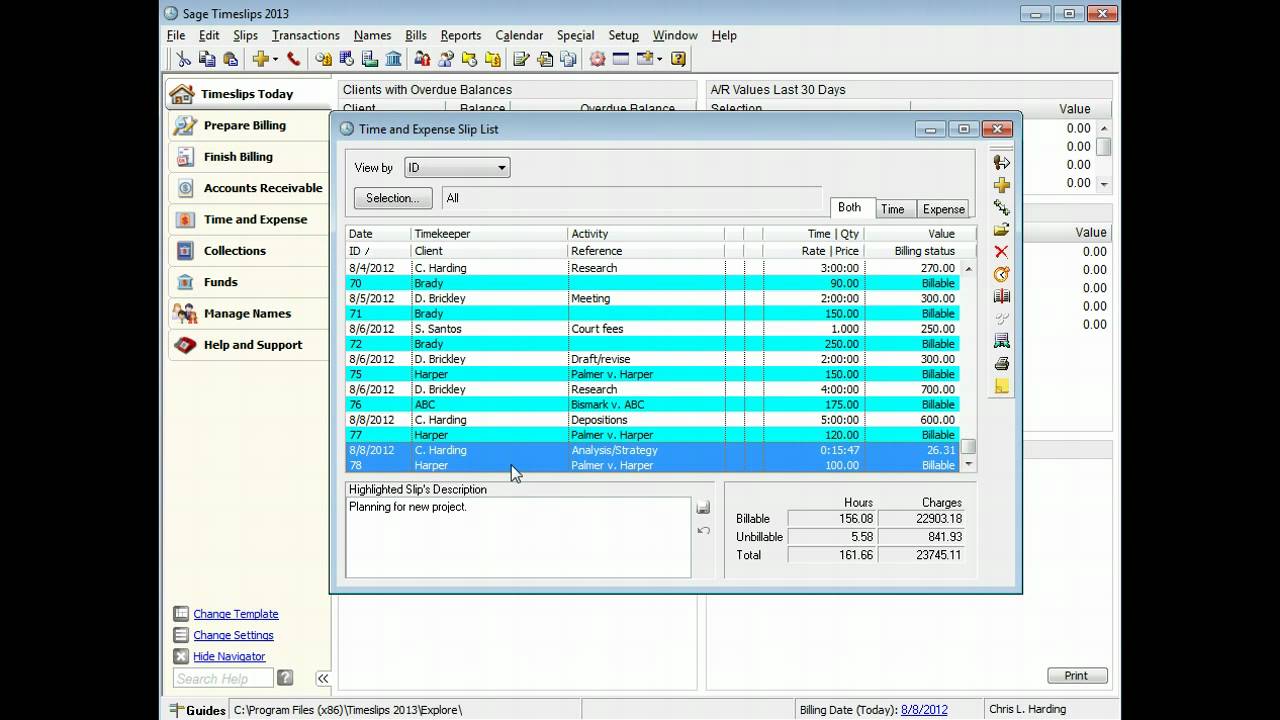The image size is (1280, 720).
Task: Collapse navigator with double chevron icon
Action: coord(323,678)
